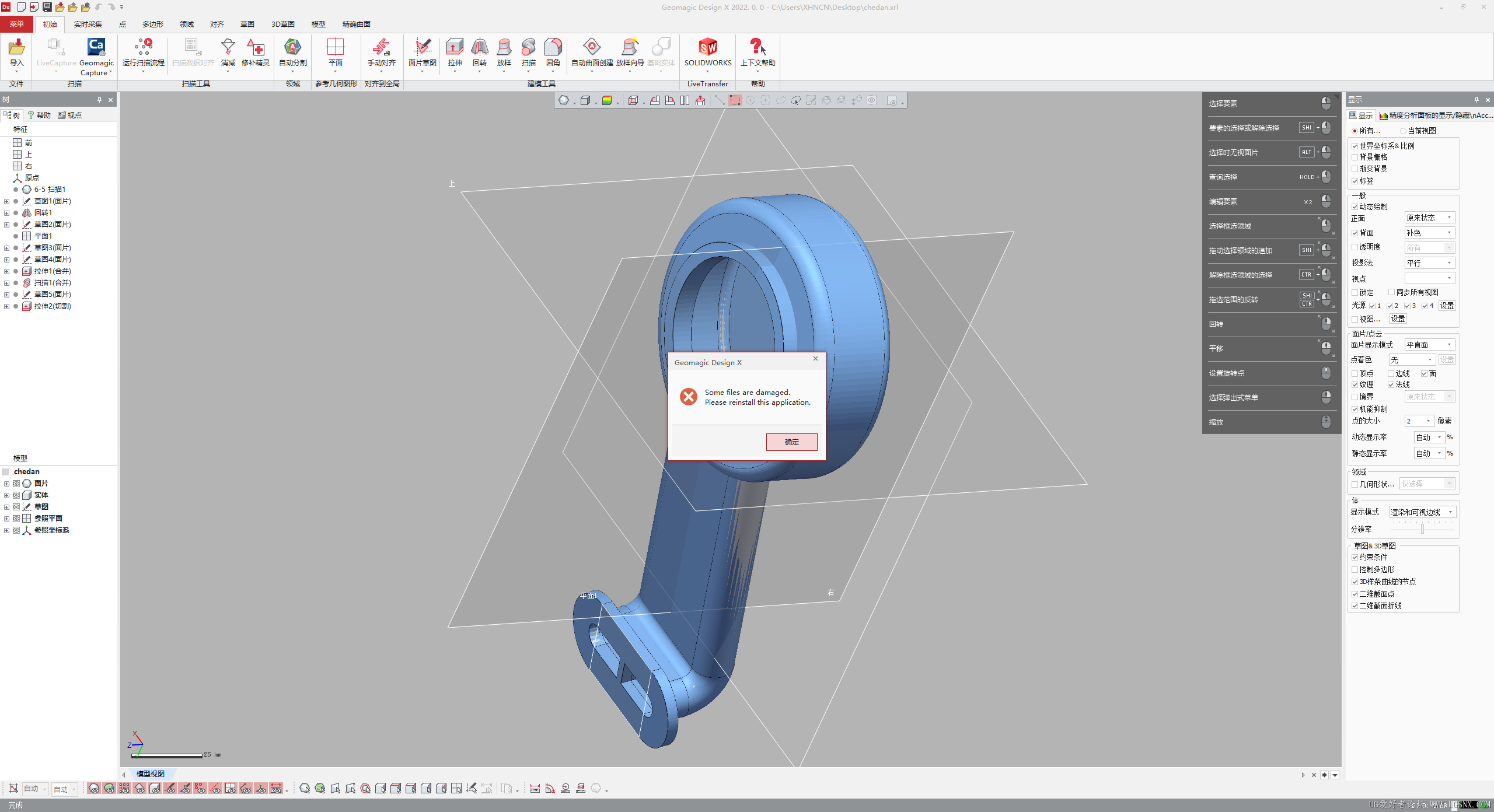
Task: Open the 多边形 ribbon tab
Action: 153,24
